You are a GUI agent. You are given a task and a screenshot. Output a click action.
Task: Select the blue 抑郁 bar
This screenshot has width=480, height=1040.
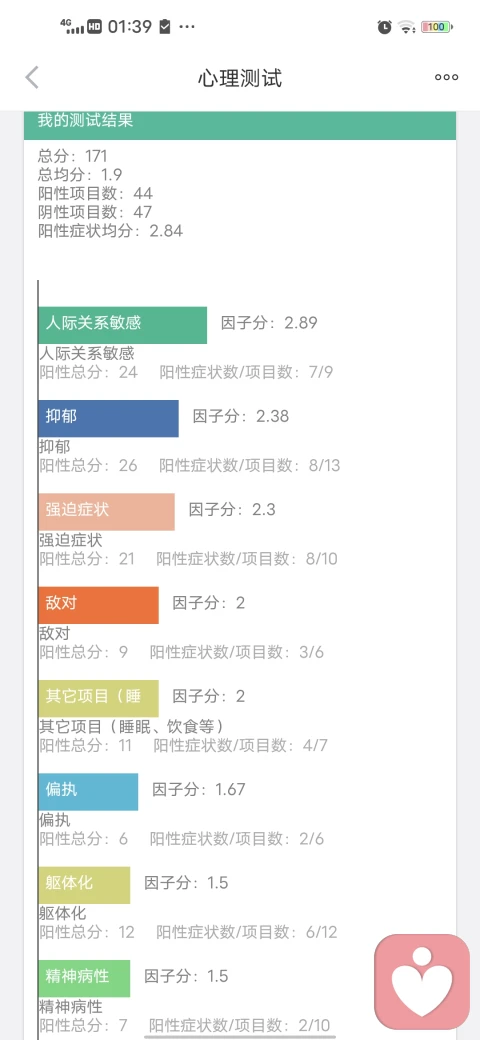click(x=108, y=418)
